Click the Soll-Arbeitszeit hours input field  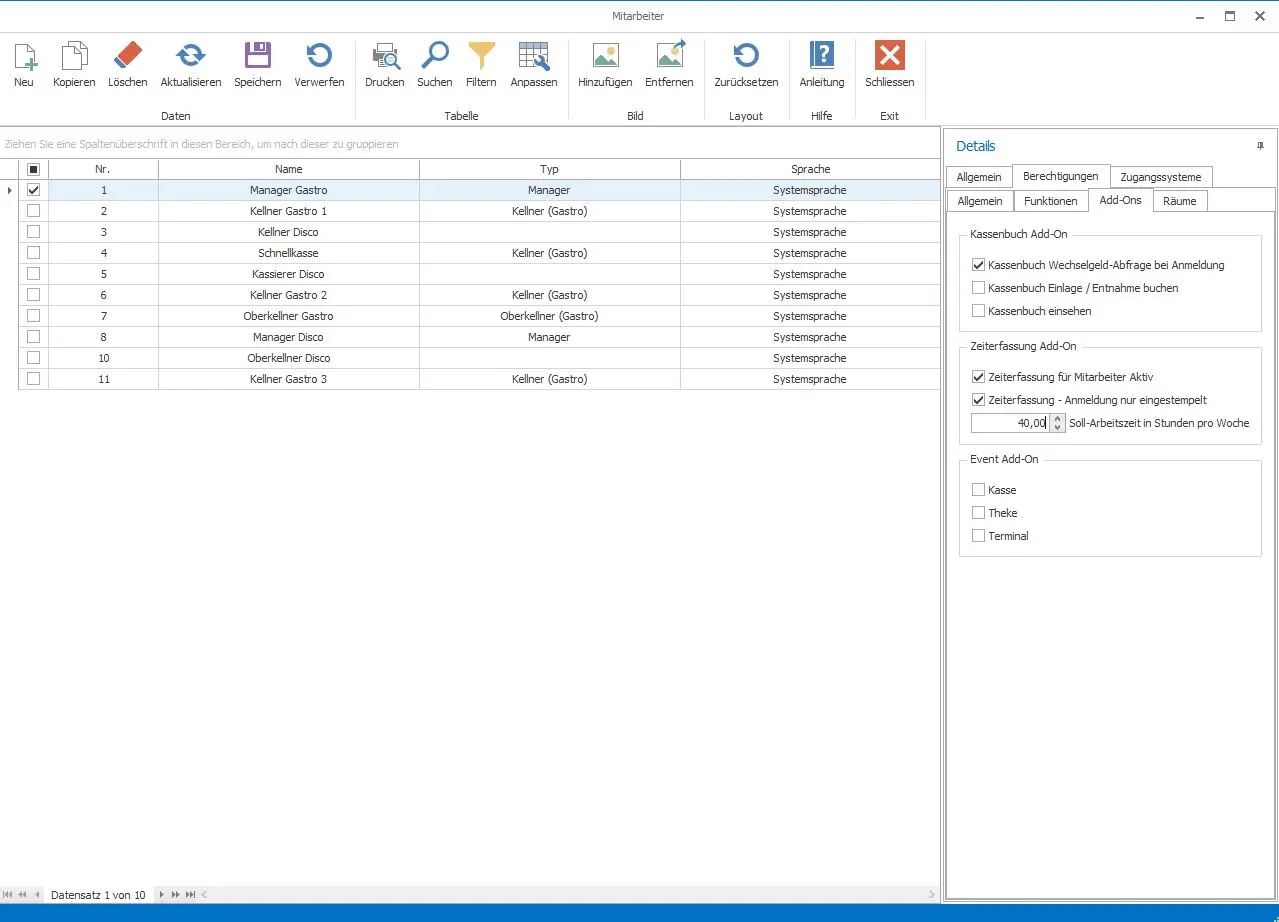click(1010, 423)
